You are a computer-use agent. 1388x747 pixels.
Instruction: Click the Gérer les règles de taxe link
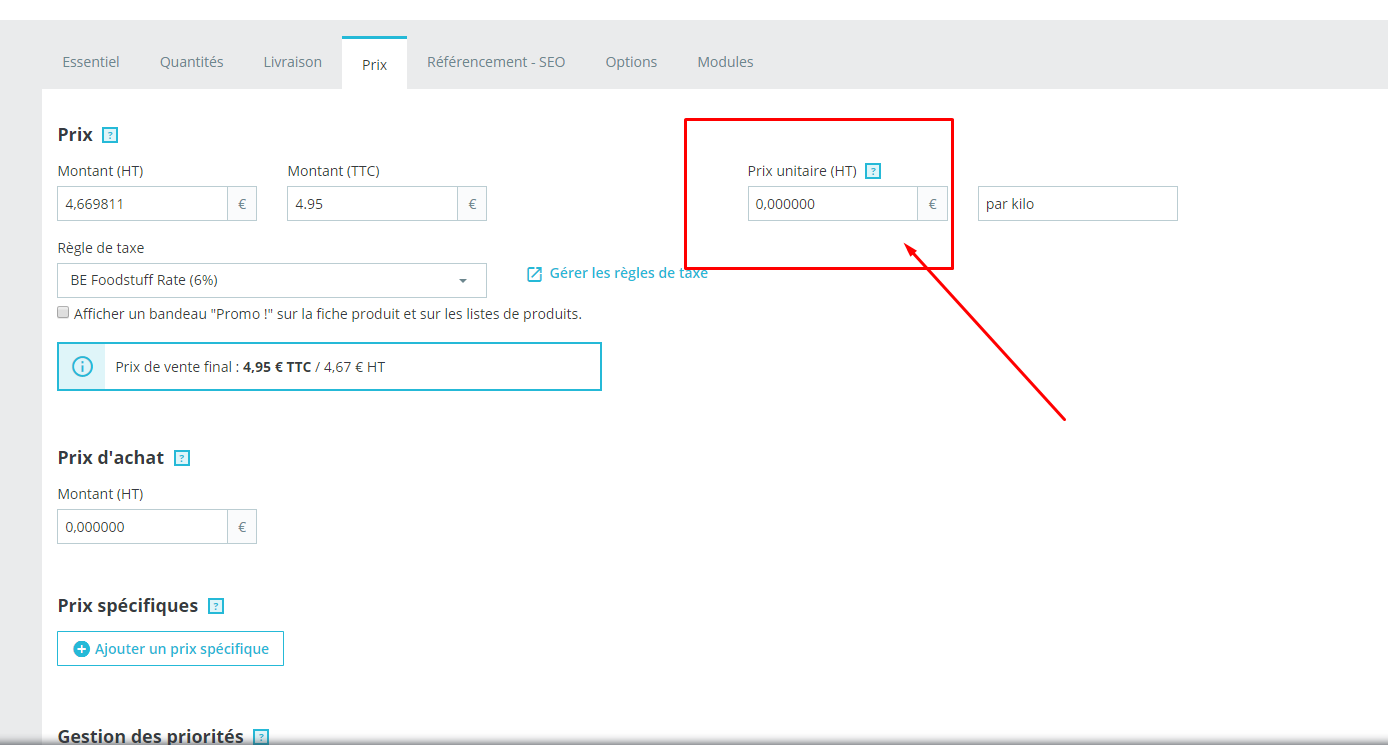pos(629,273)
